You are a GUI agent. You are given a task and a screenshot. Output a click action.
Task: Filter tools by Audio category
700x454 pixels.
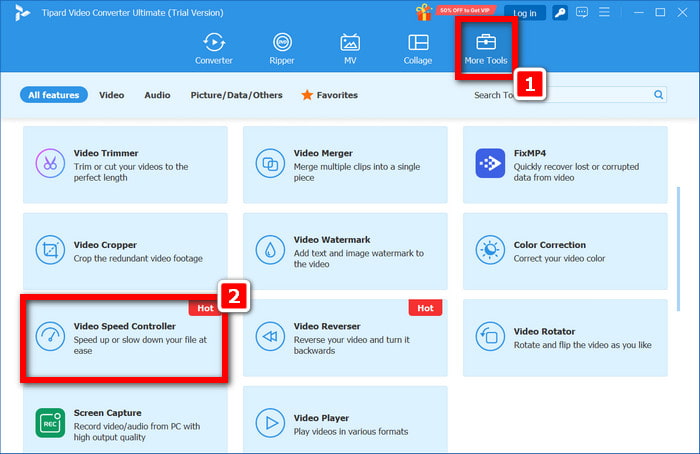(x=157, y=95)
